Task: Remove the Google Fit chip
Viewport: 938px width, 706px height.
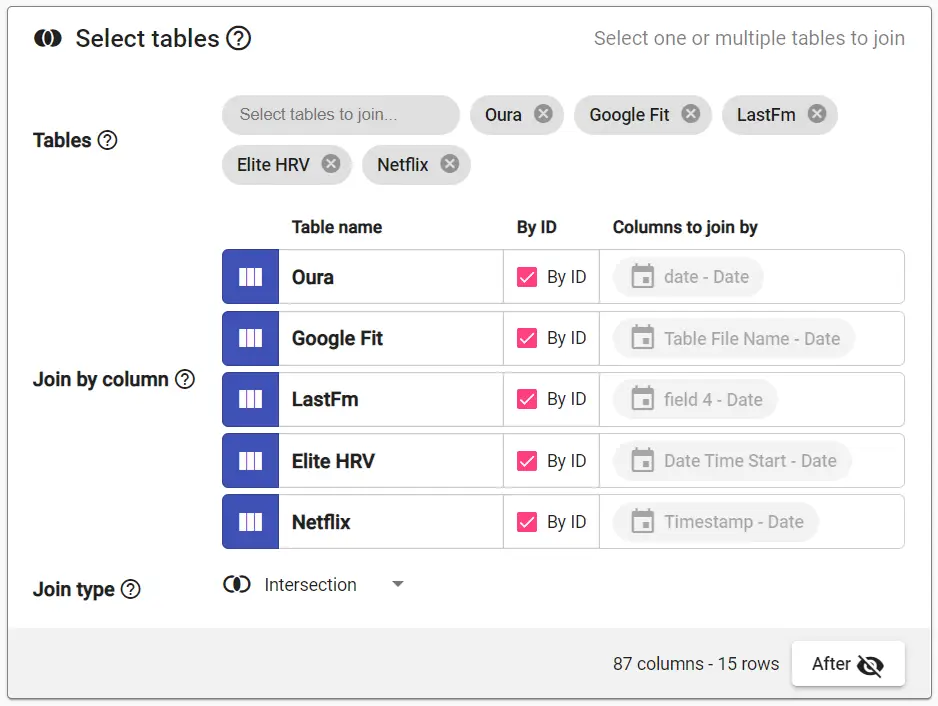Action: pos(691,114)
